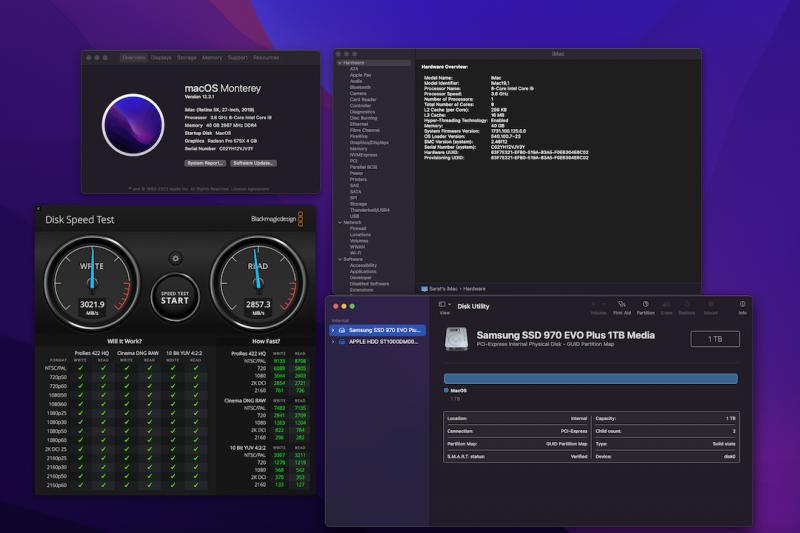Select APPLE HDD ST1000DM00 in Disk Utility
The width and height of the screenshot is (800, 533).
tap(378, 342)
